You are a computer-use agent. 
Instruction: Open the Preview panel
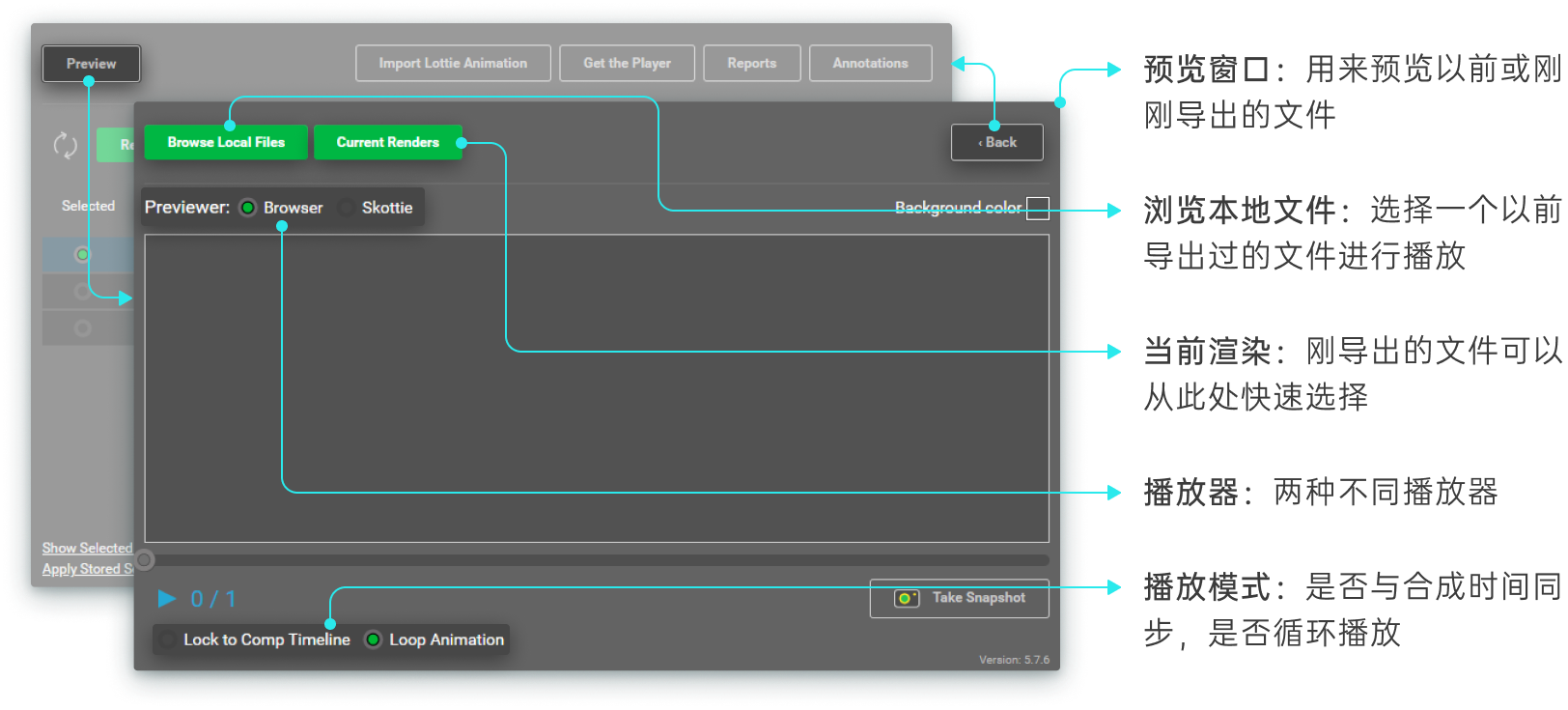[x=91, y=64]
